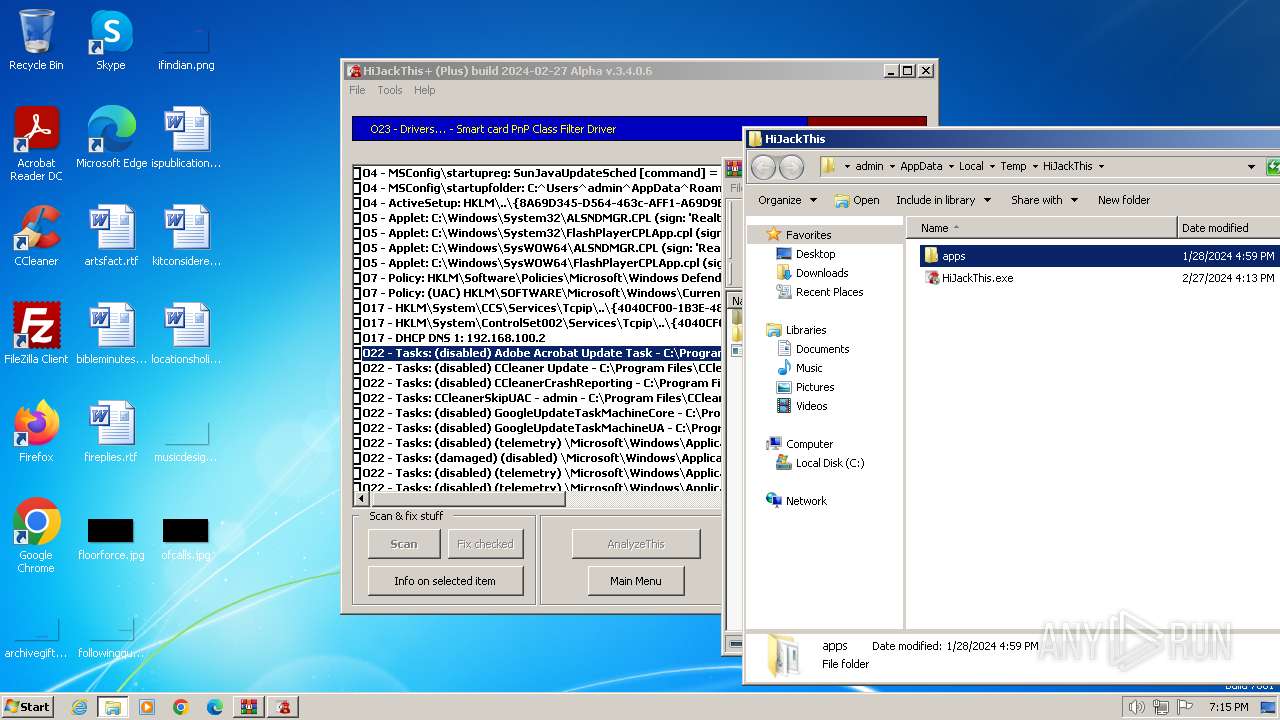Click Open in Explorer toolbar
Screen dimensions: 1280x720
tap(857, 200)
